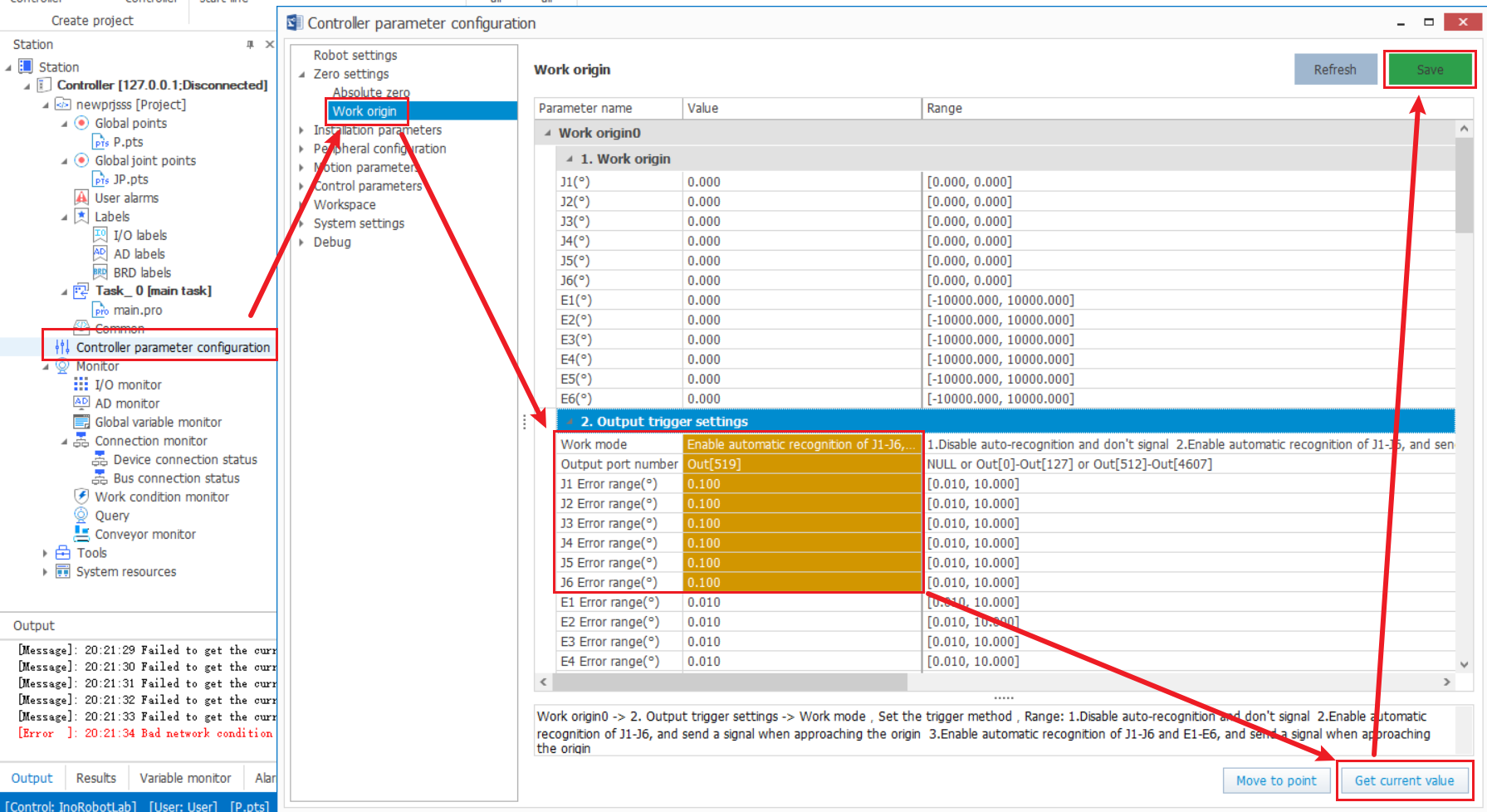Click the Controller node icon
Screen dimensions: 1487x812
44,85
